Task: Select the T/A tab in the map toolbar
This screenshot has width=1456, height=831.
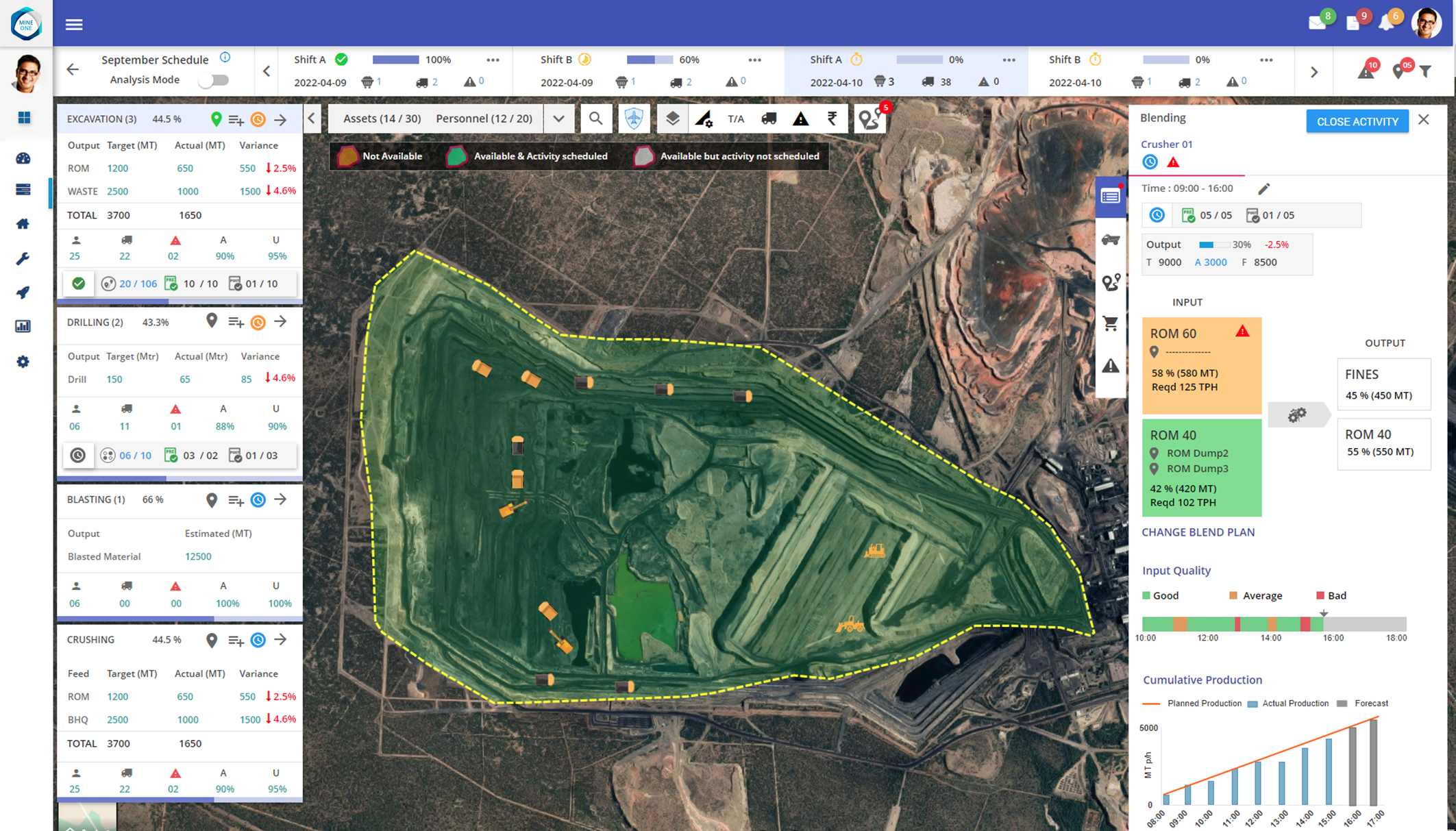Action: tap(736, 119)
